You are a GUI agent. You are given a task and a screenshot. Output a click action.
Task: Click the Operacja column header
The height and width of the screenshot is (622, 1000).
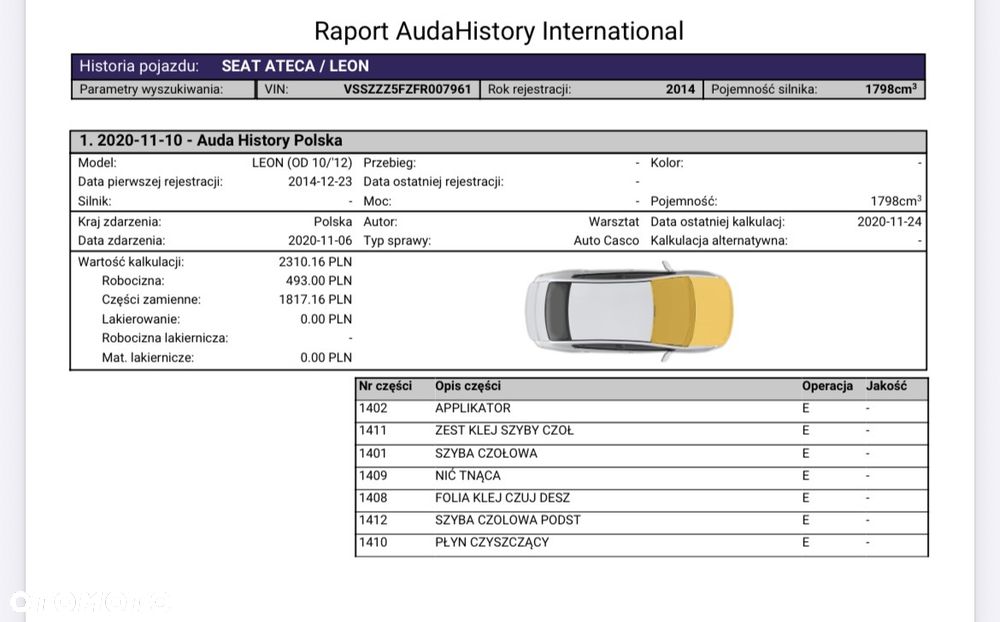click(827, 387)
